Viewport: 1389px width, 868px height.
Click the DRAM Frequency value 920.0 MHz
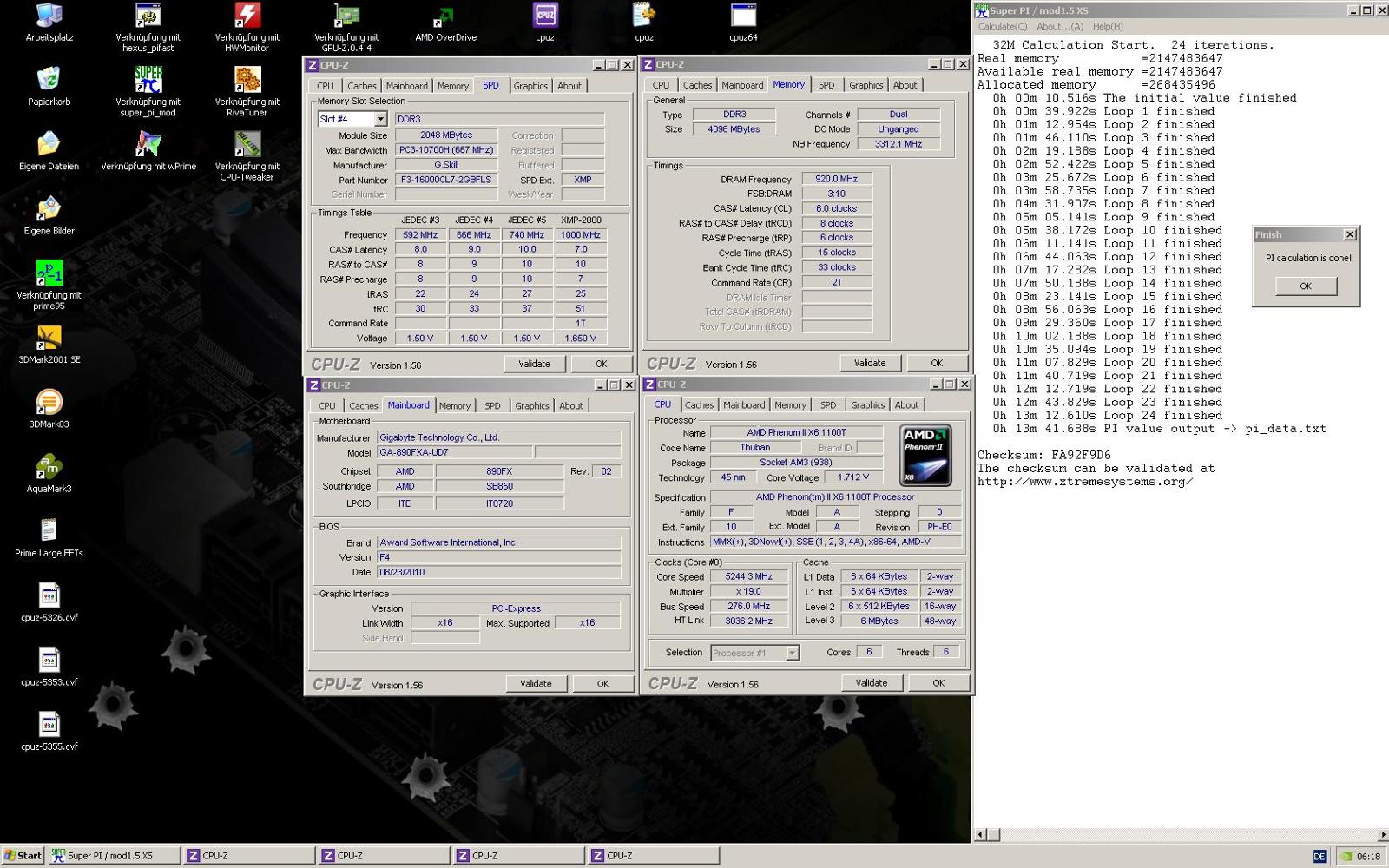pyautogui.click(x=837, y=179)
